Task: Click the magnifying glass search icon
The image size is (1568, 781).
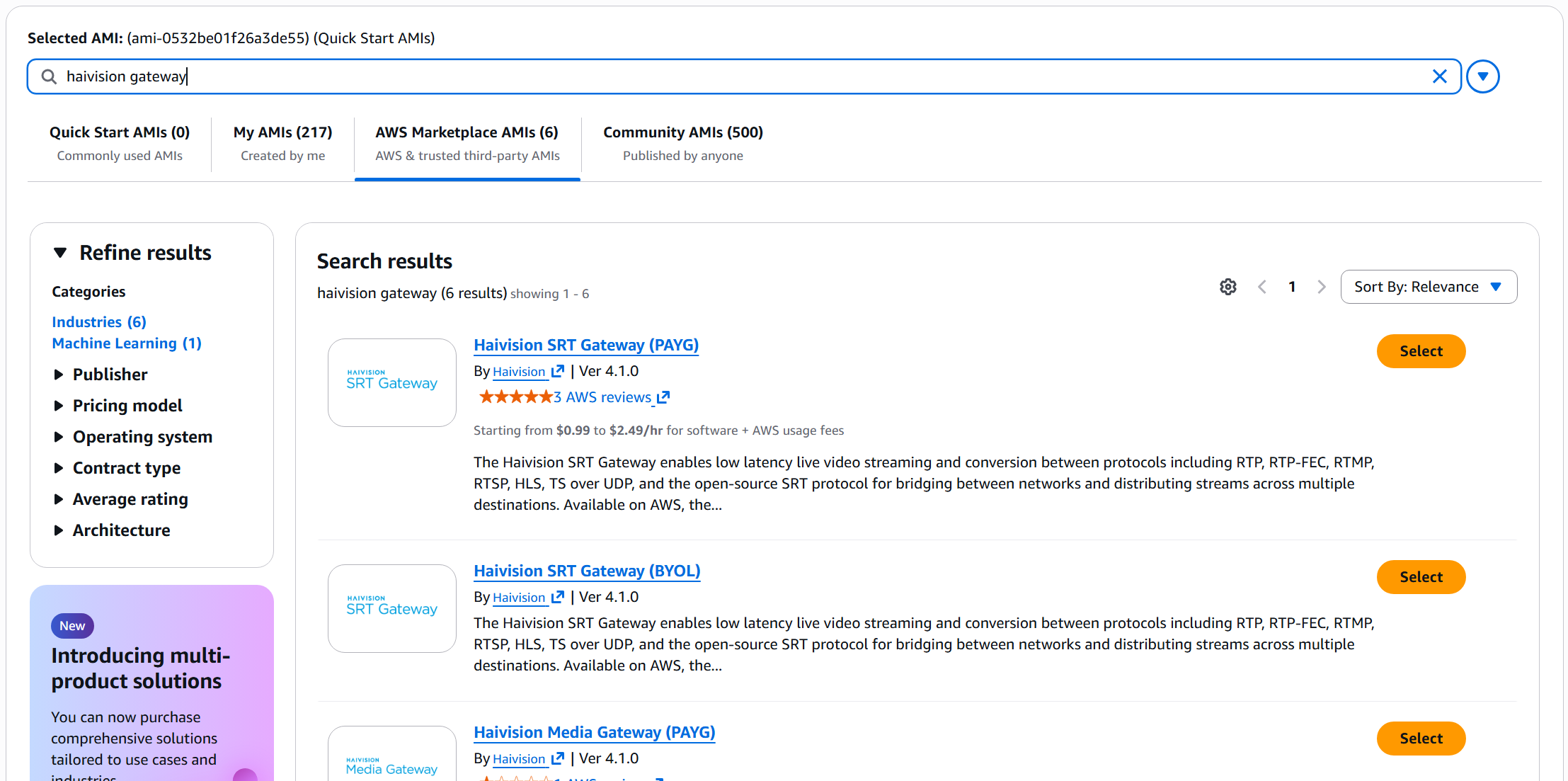Action: coord(48,76)
